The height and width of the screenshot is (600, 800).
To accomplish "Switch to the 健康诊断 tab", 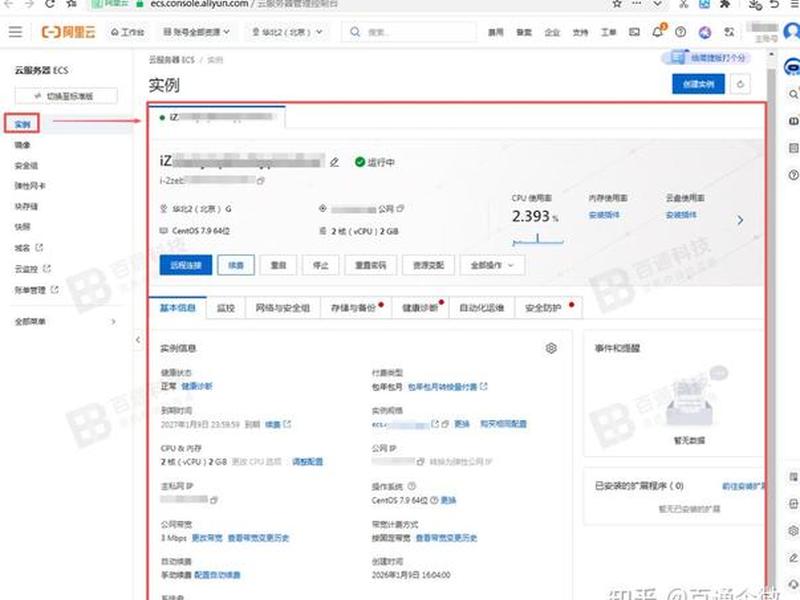I will coord(420,308).
